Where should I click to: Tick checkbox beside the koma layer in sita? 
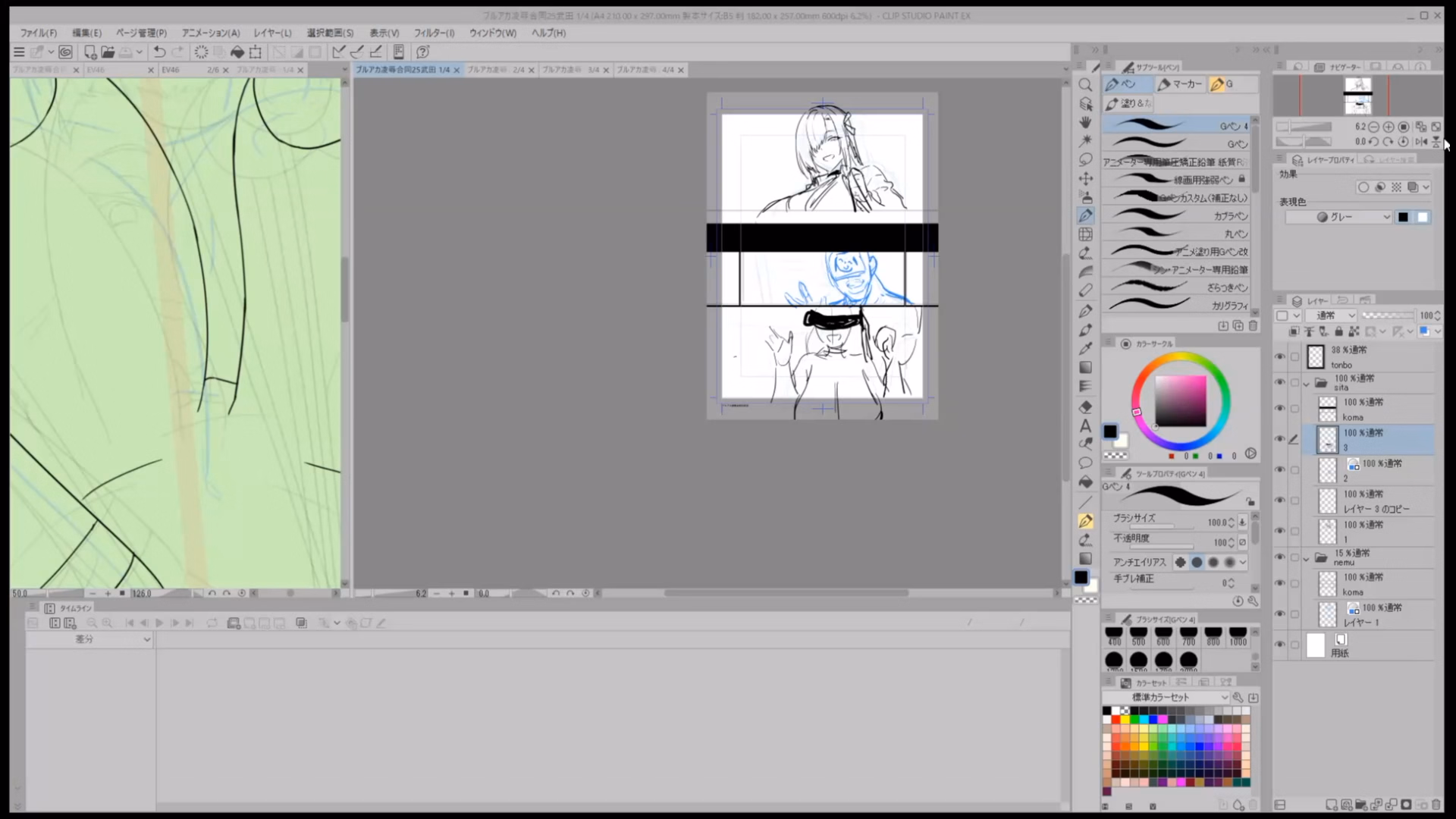1295,409
